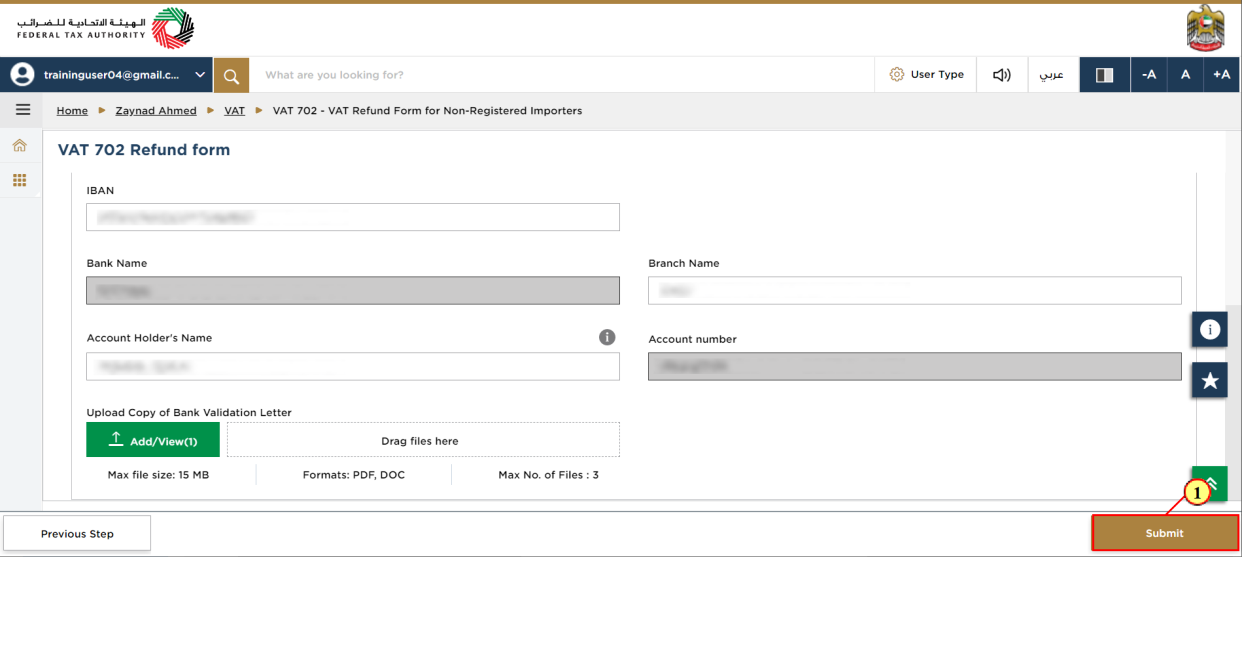This screenshot has height=648, width=1242.
Task: Open the User Type settings
Action: coord(927,75)
